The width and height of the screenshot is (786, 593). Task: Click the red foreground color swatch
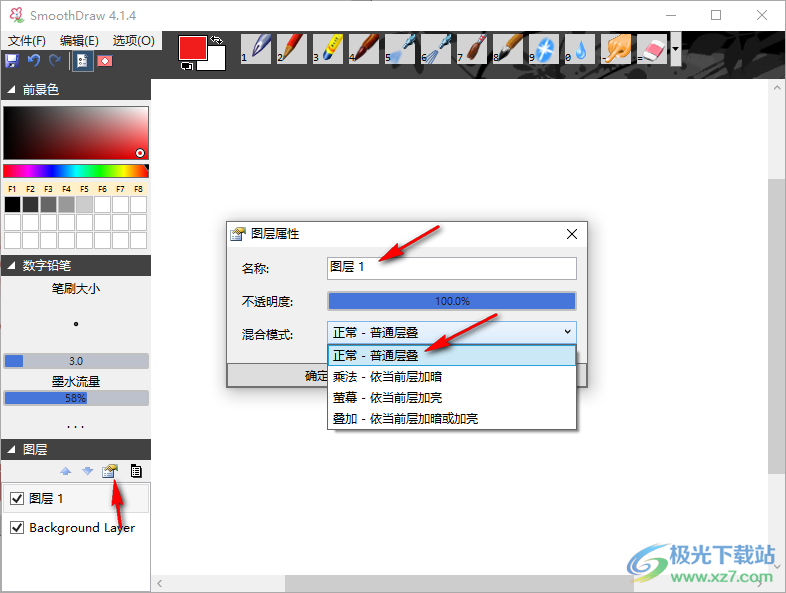click(192, 48)
